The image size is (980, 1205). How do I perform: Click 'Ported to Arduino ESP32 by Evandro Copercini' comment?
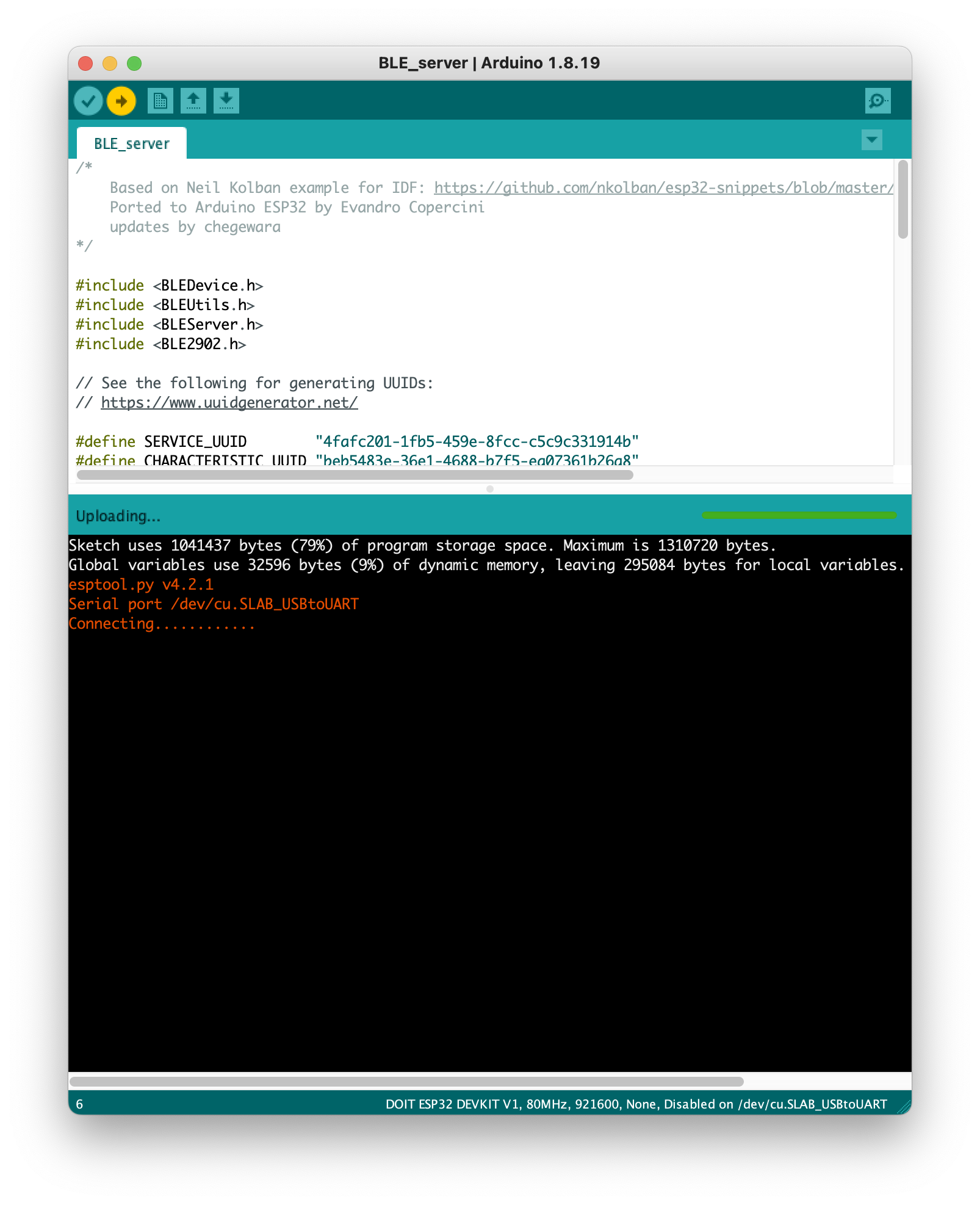(x=297, y=207)
